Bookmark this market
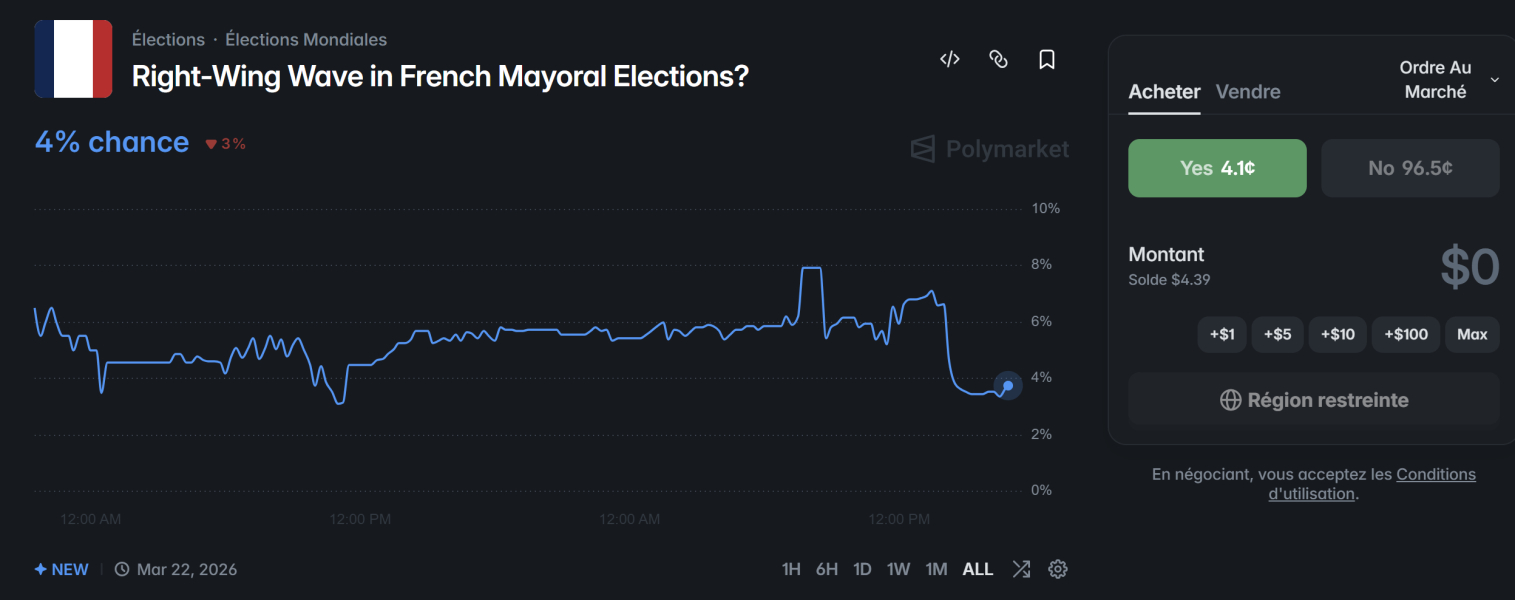The width and height of the screenshot is (1515, 600). pos(1047,60)
